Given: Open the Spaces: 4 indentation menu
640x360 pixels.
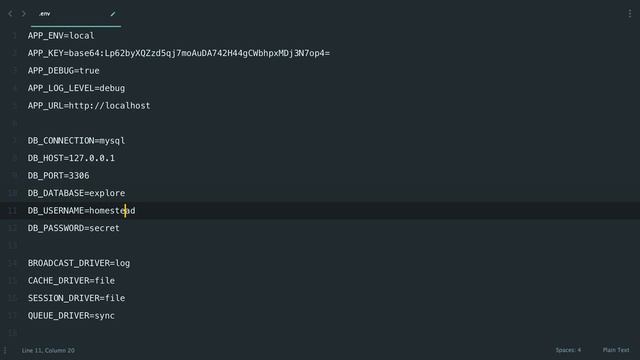Looking at the screenshot, I should click(568, 350).
